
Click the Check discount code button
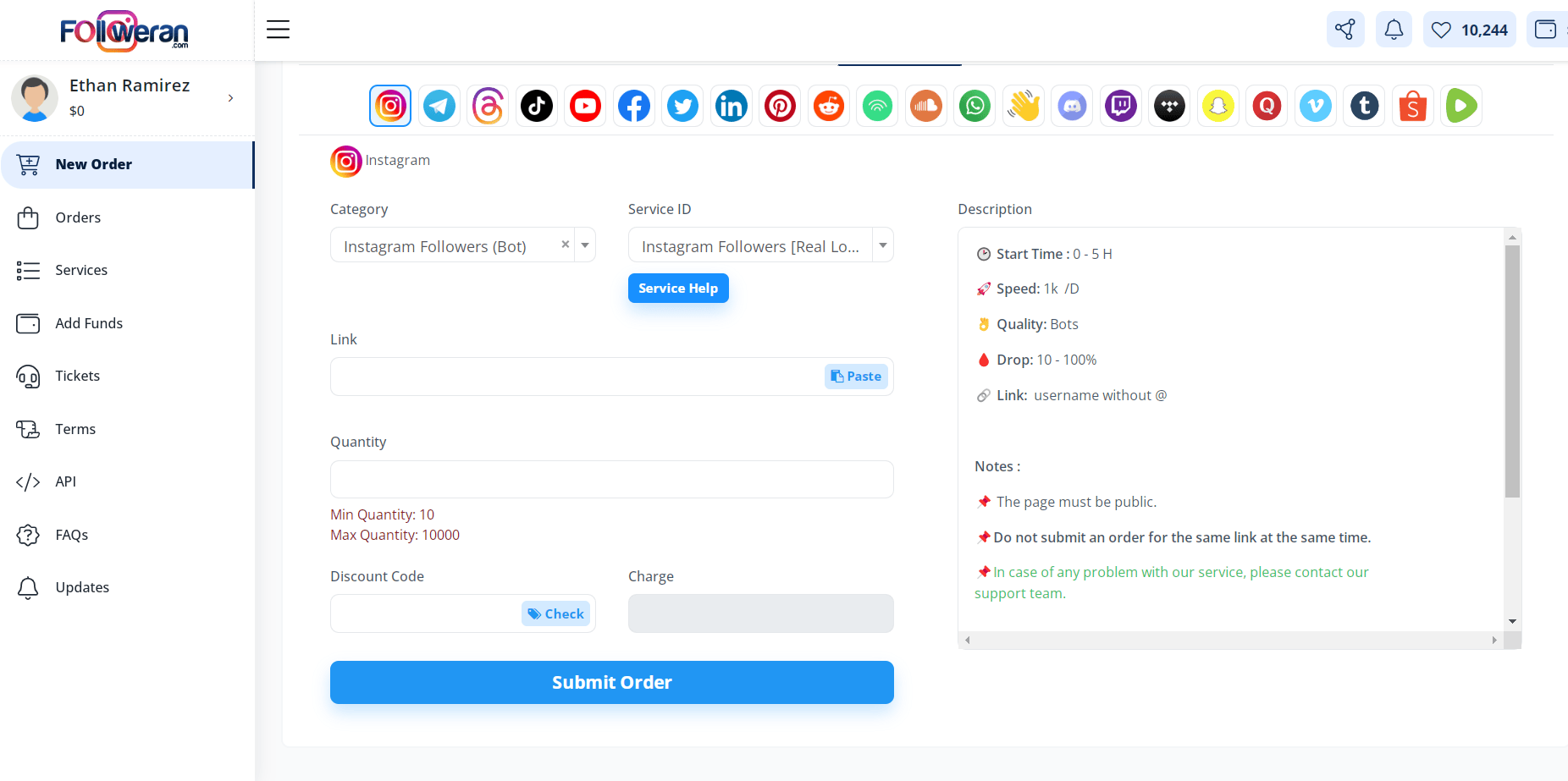[555, 613]
